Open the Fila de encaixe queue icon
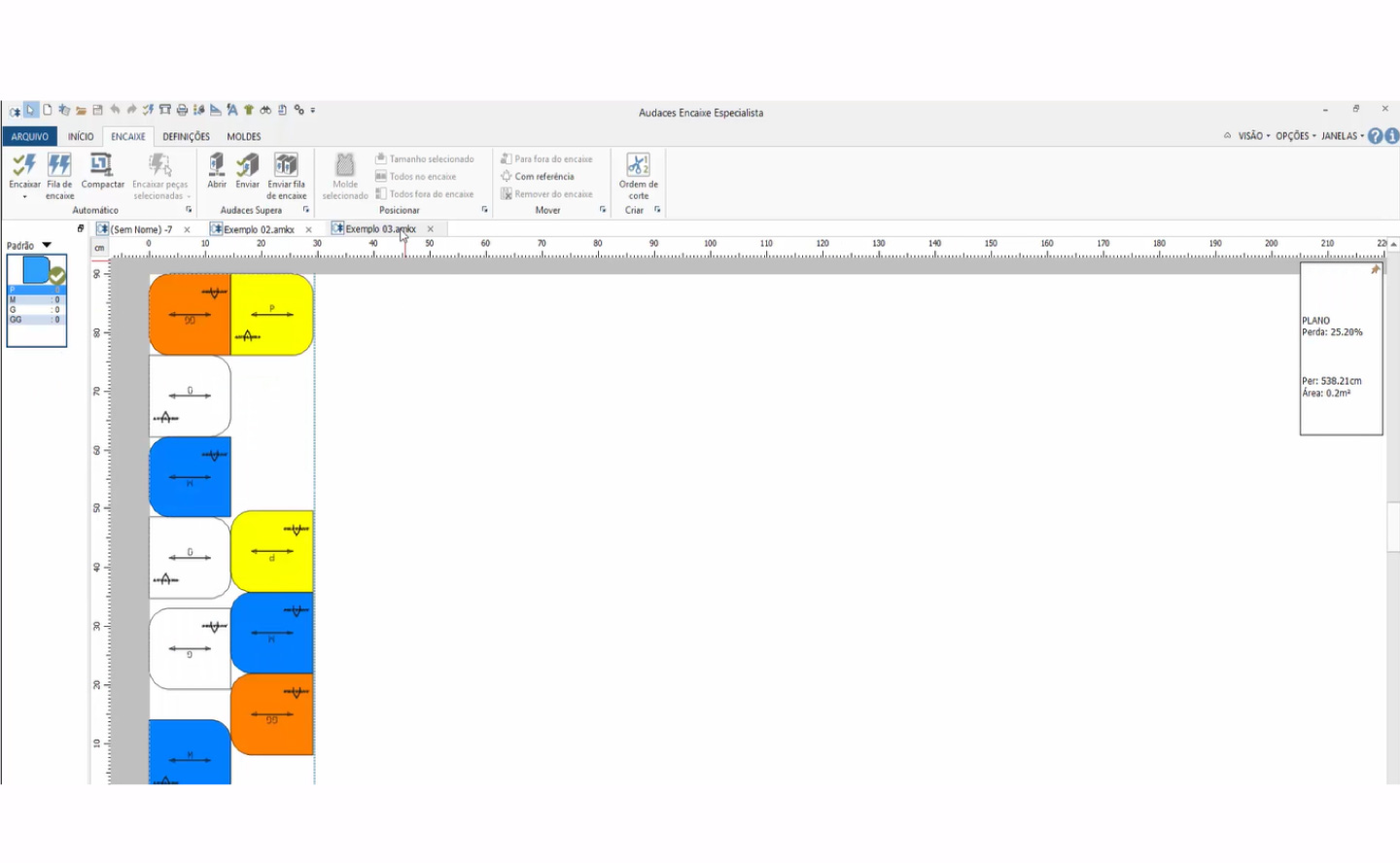Viewport: 1400px width, 863px height. click(59, 165)
